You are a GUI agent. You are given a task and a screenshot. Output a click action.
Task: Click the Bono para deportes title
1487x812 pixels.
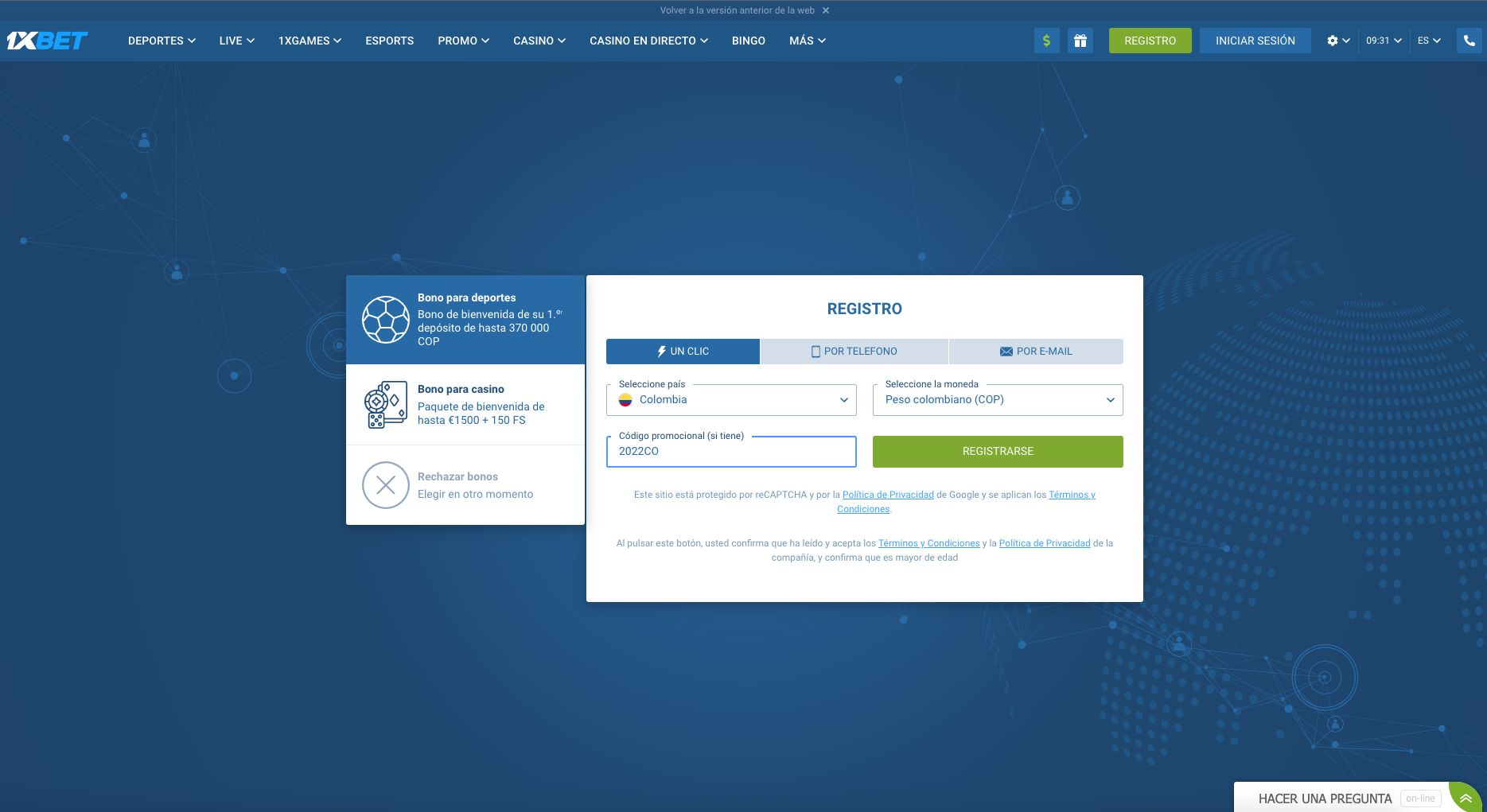pos(466,297)
